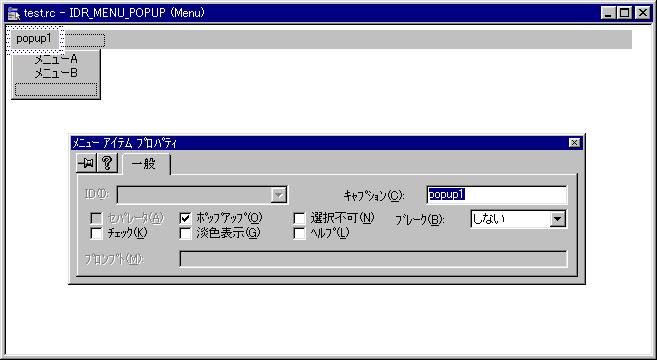Close the メニュー アイテム プロパティ dialog
Screen dimensions: 657x360
click(574, 143)
